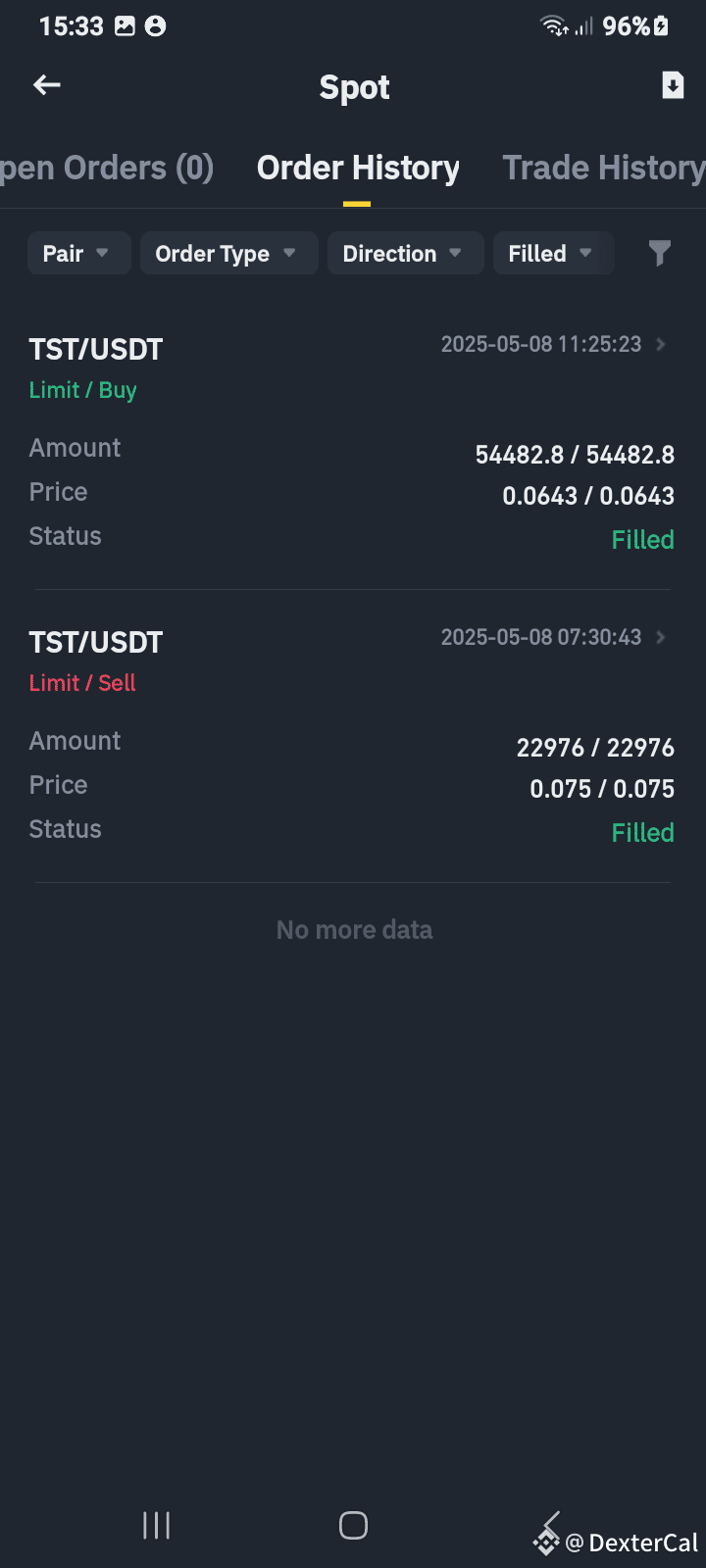Open the TST/USDT Limit Buy order
Viewport: 706px width, 1568px height.
point(353,444)
